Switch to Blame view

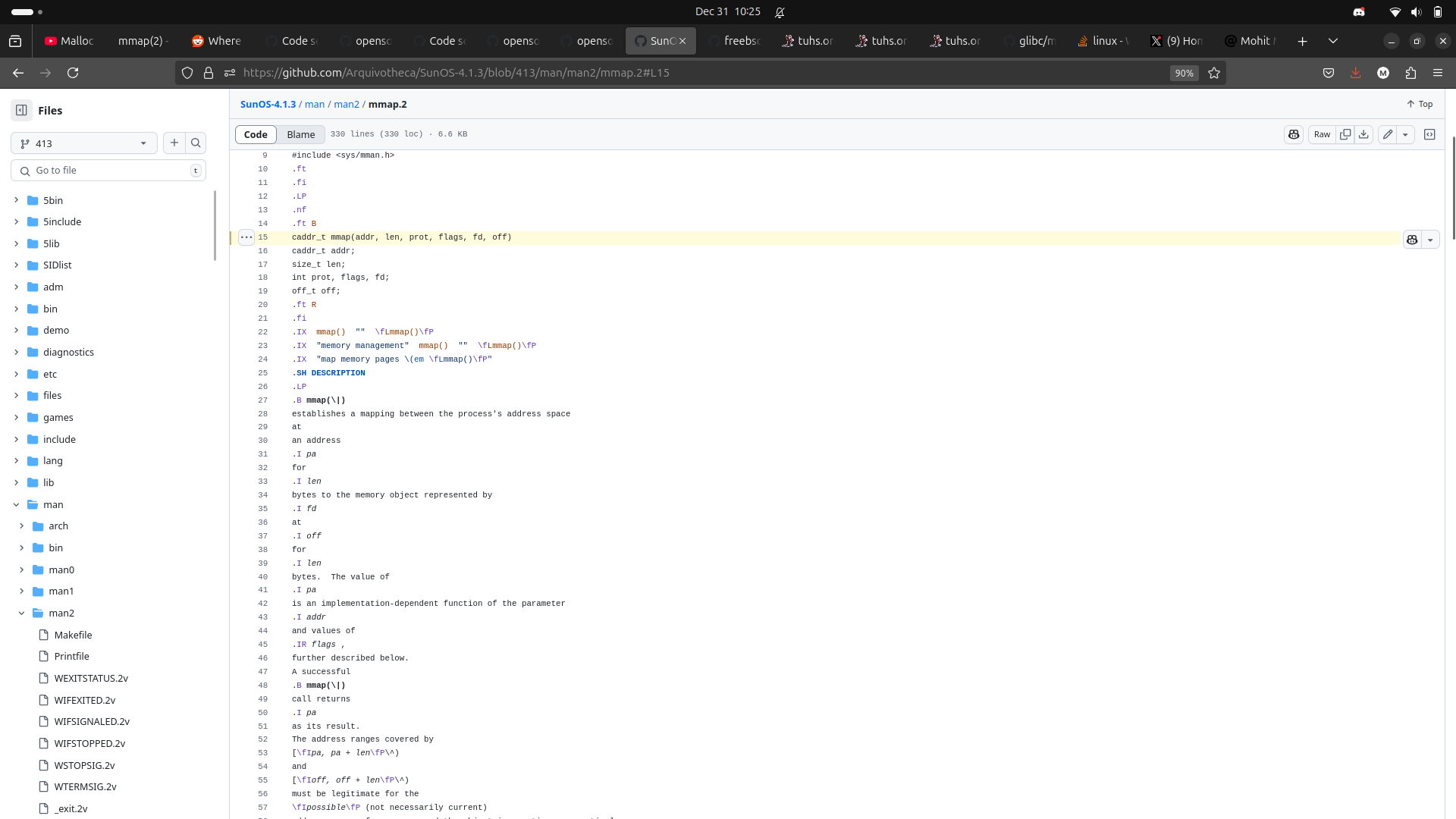pyautogui.click(x=300, y=134)
